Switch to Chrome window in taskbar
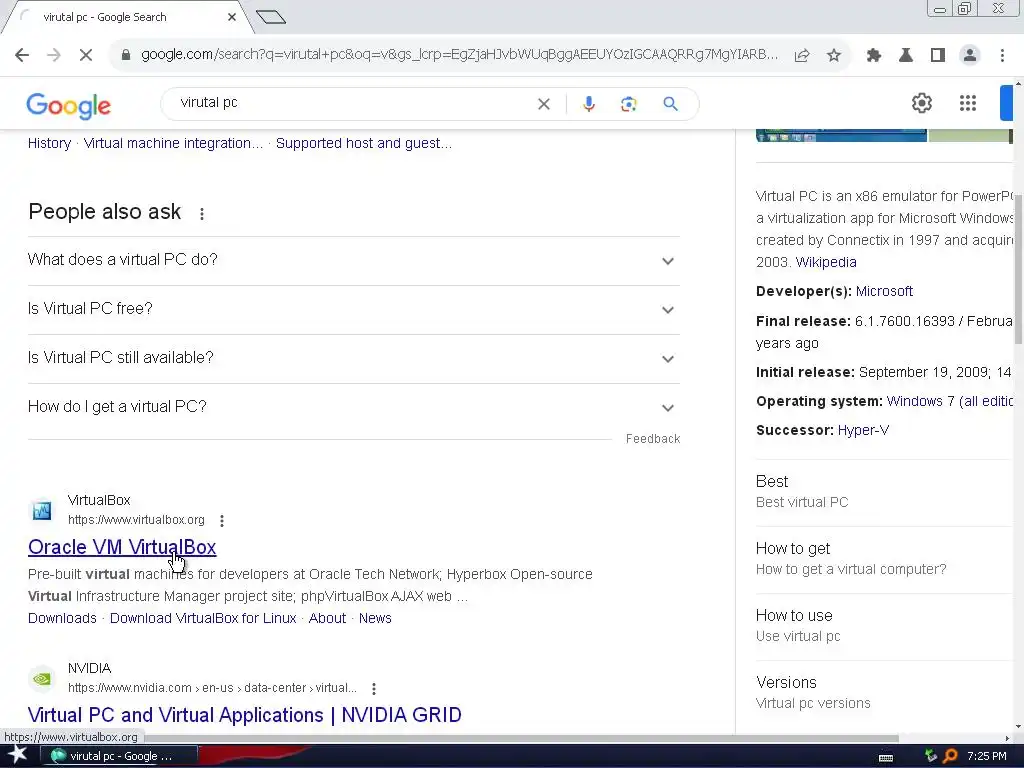Screen dimensions: 1024x768 tap(119, 756)
